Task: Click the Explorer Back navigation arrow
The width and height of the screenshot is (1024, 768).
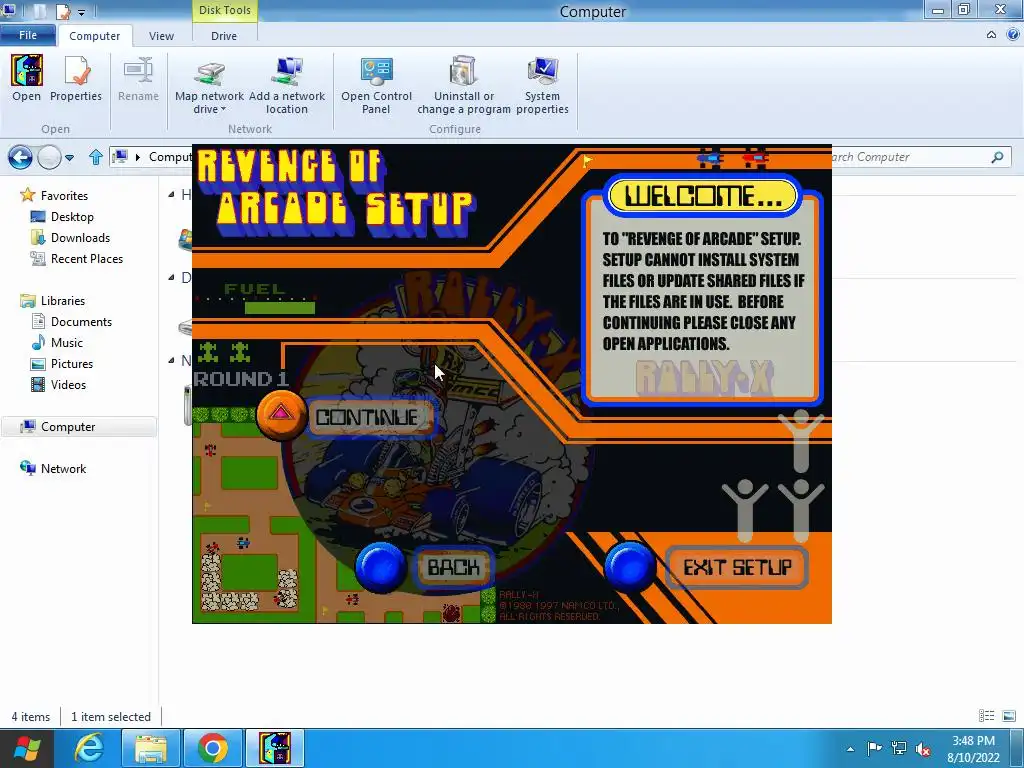Action: coord(20,157)
